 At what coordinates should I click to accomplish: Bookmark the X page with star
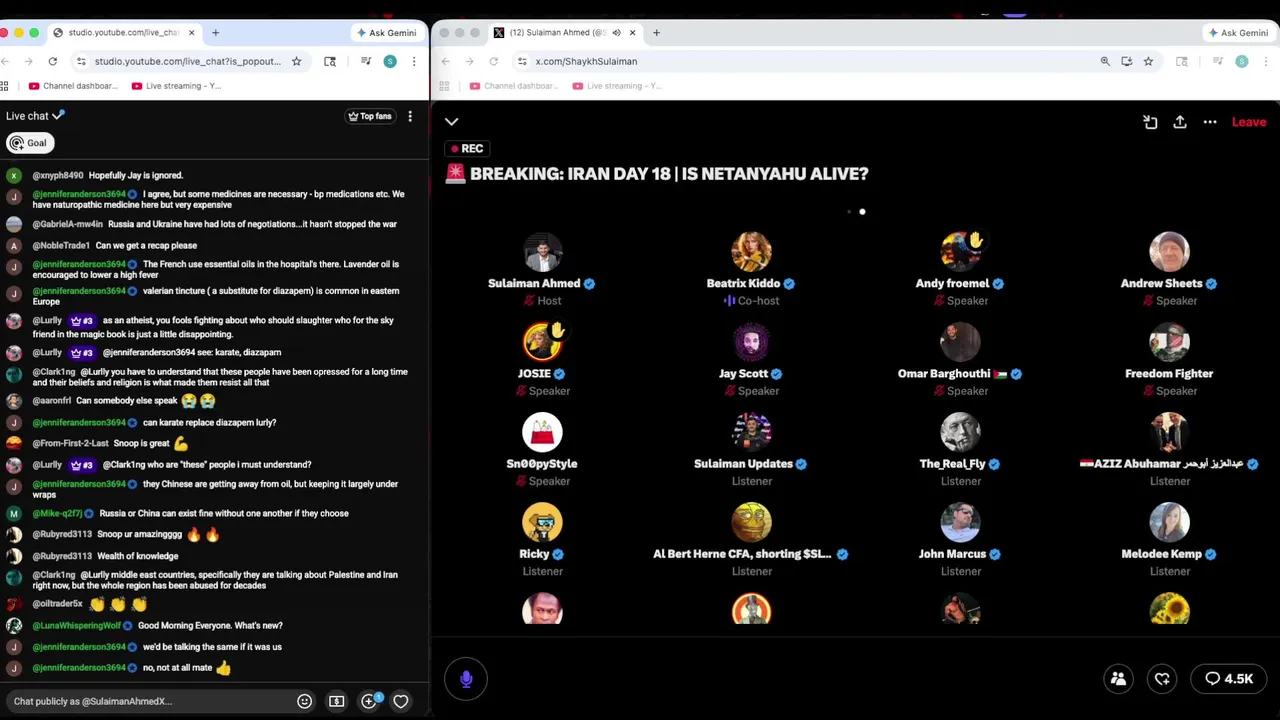[x=1148, y=61]
